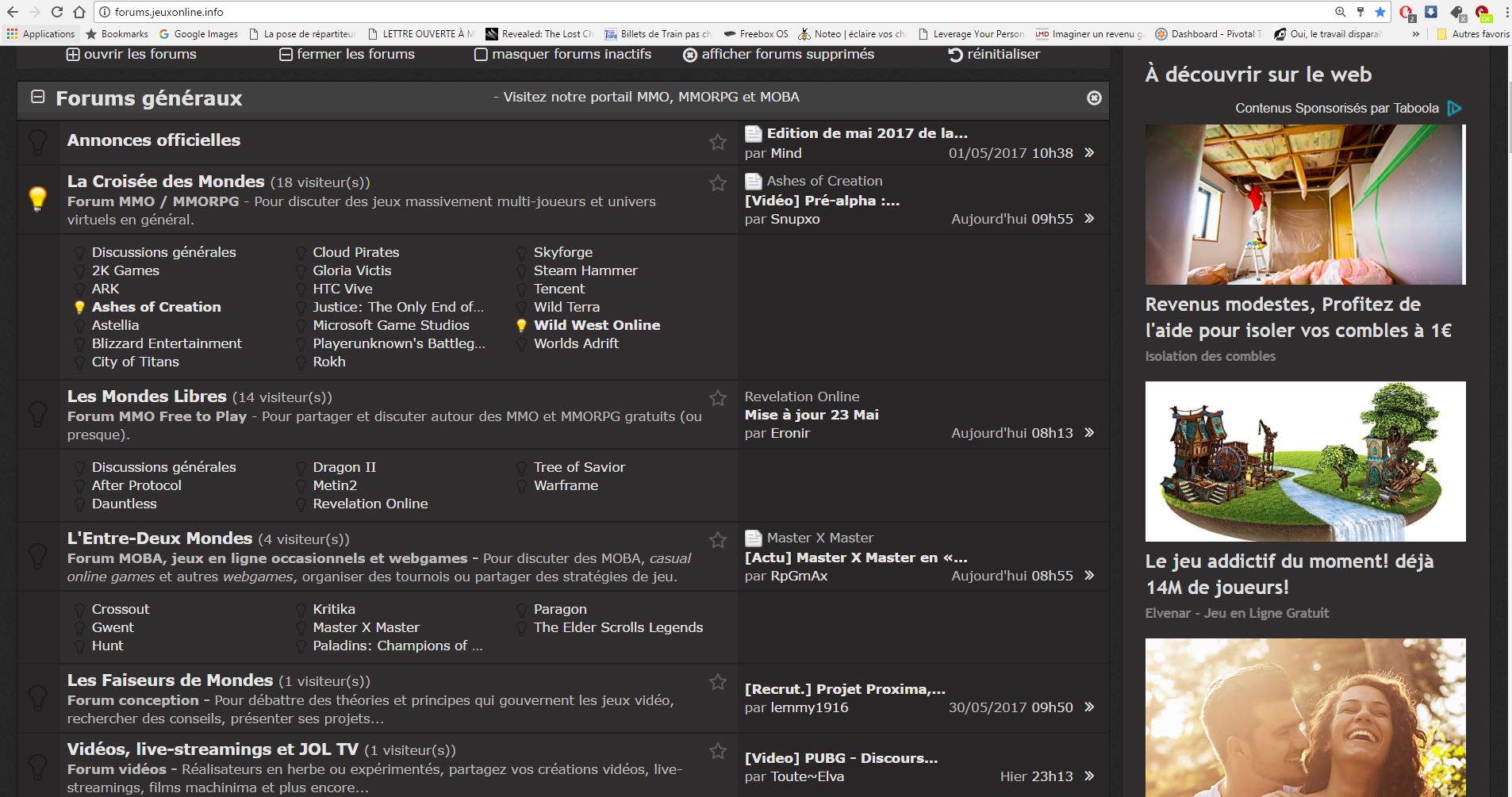Open the Visitez notre portail MMO link
1512x797 pixels.
pyautogui.click(x=651, y=97)
